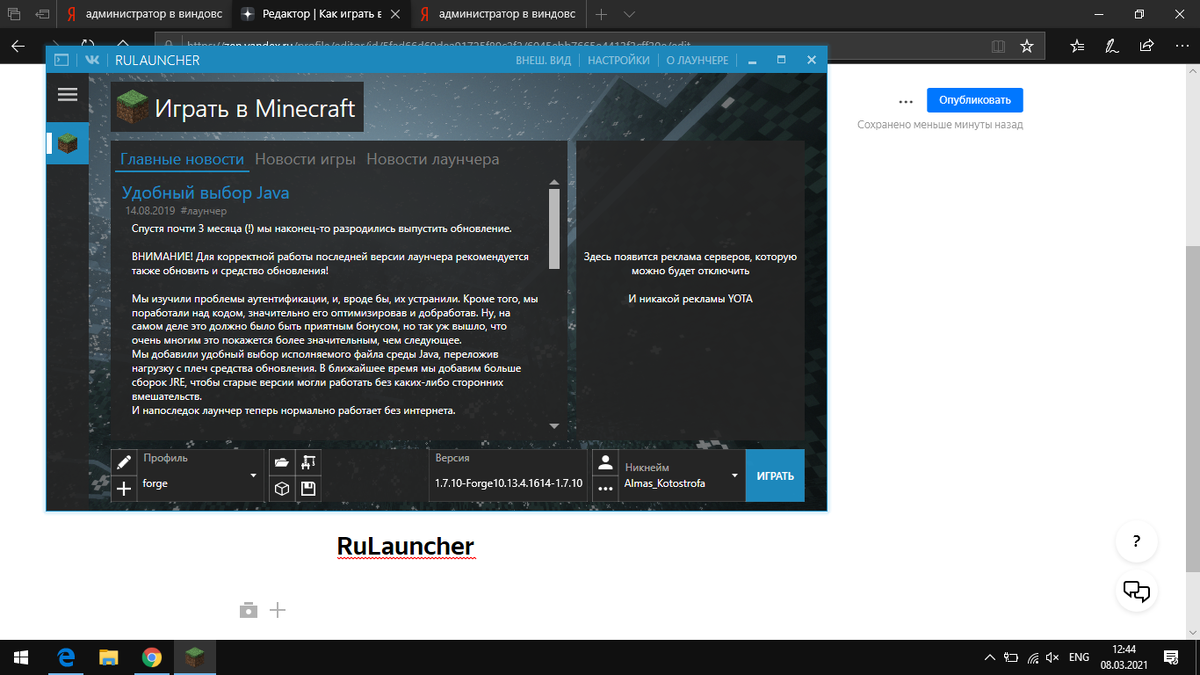Click the user account icon beside Никнейм
This screenshot has height=675, width=1200.
tap(605, 463)
